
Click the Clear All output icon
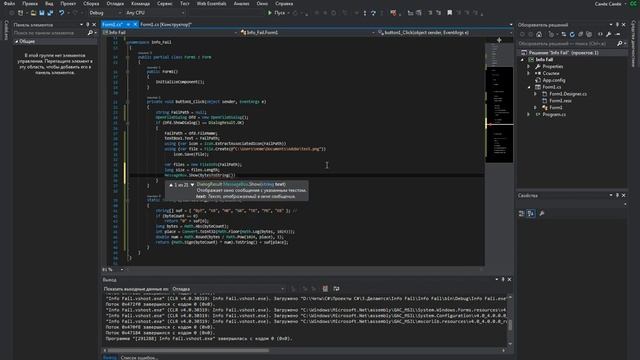(x=325, y=289)
